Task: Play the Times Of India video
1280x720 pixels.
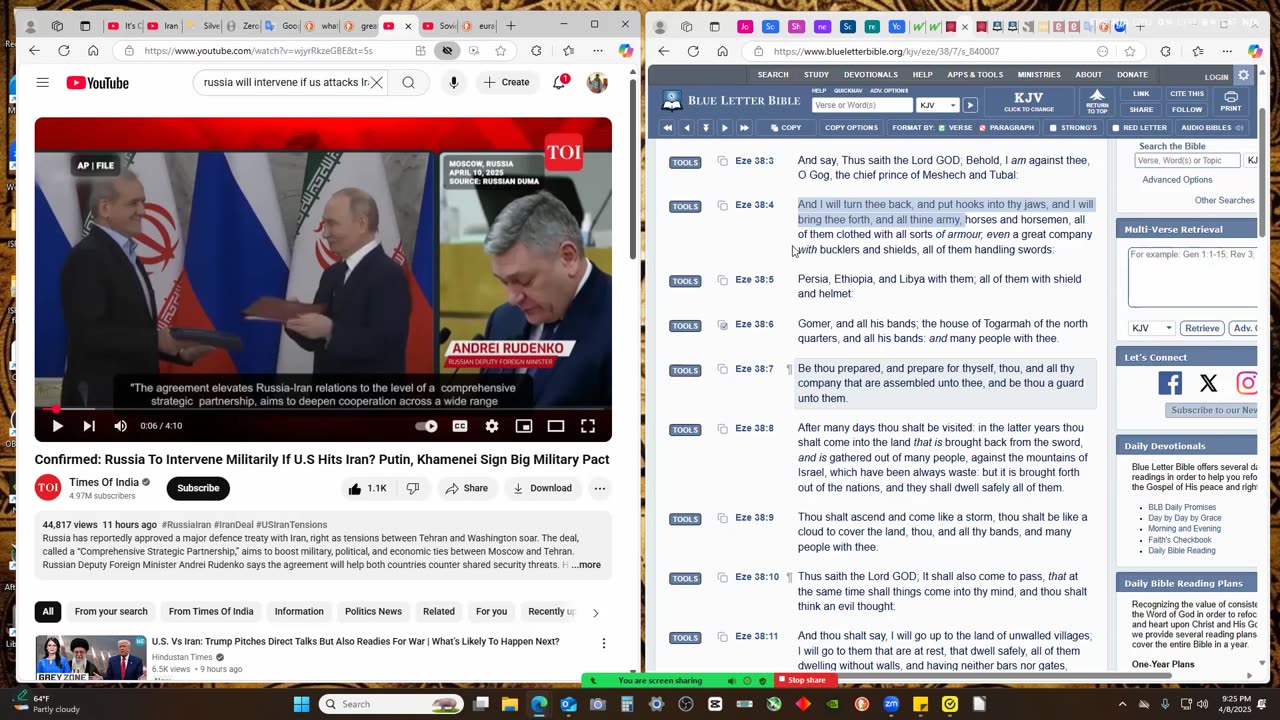Action: (x=57, y=426)
